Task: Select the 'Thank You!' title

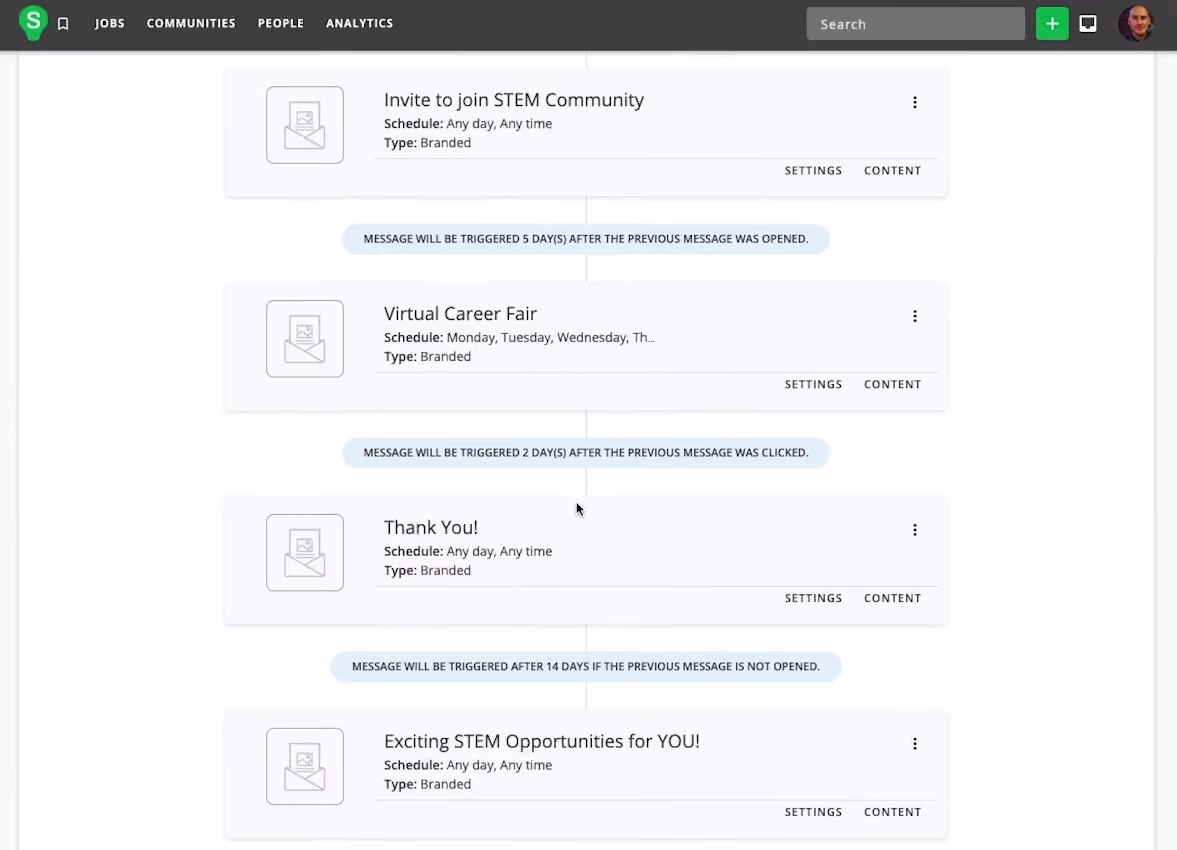Action: (431, 527)
